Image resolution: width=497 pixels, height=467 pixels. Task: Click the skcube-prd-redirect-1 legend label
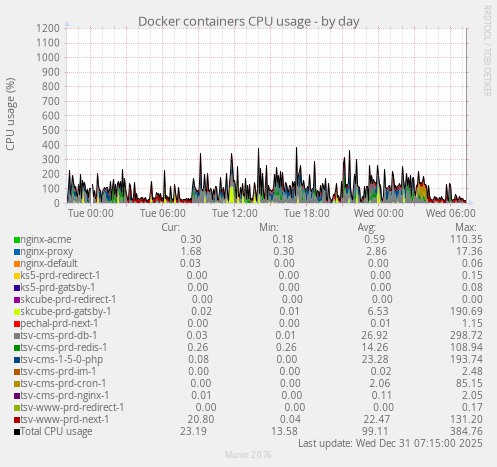(x=68, y=299)
